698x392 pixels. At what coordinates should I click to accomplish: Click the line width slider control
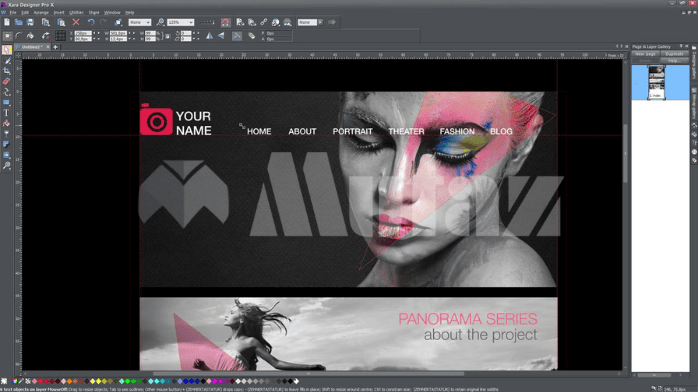[207, 22]
